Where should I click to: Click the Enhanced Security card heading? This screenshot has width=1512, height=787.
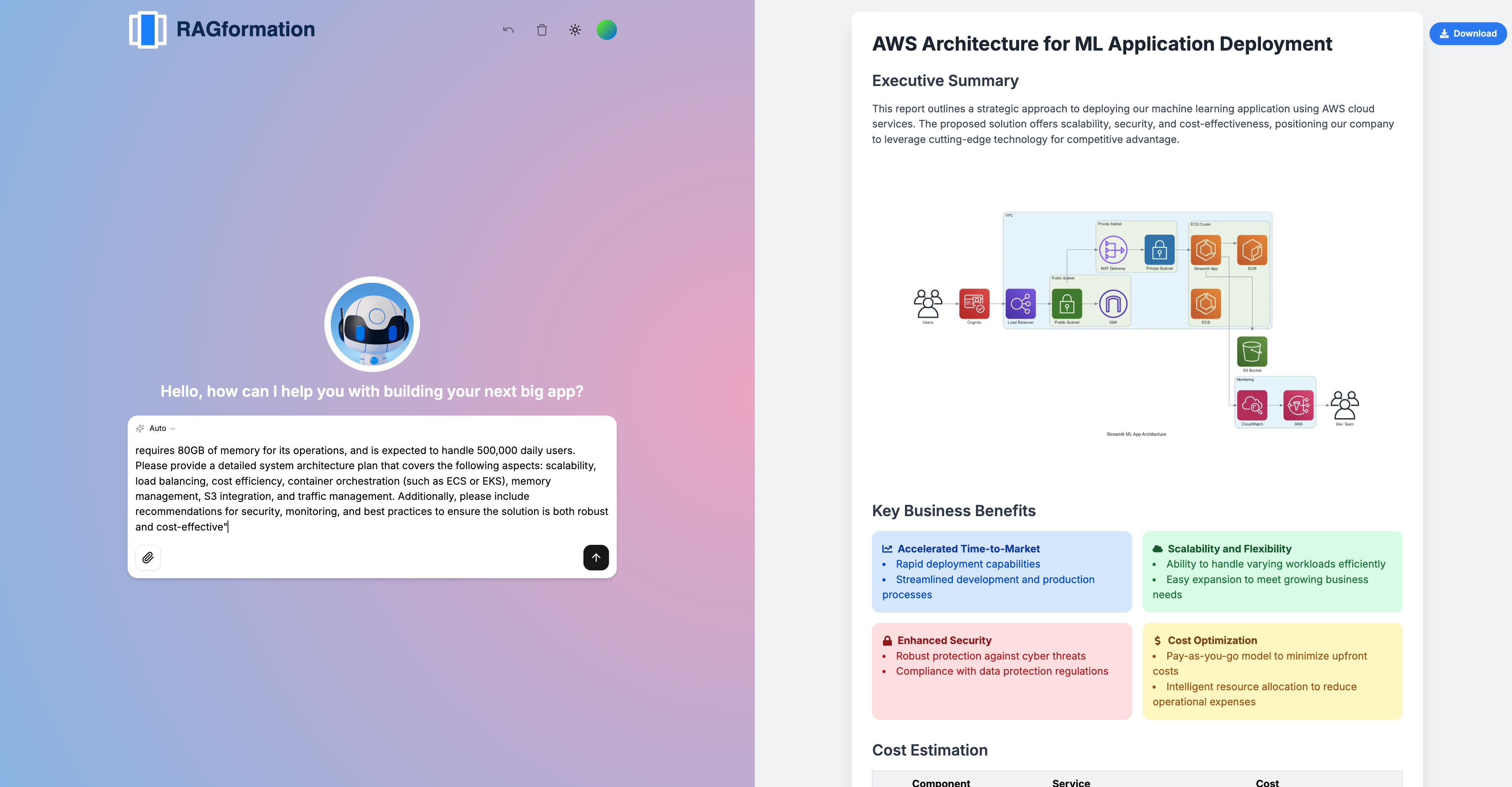tap(944, 640)
